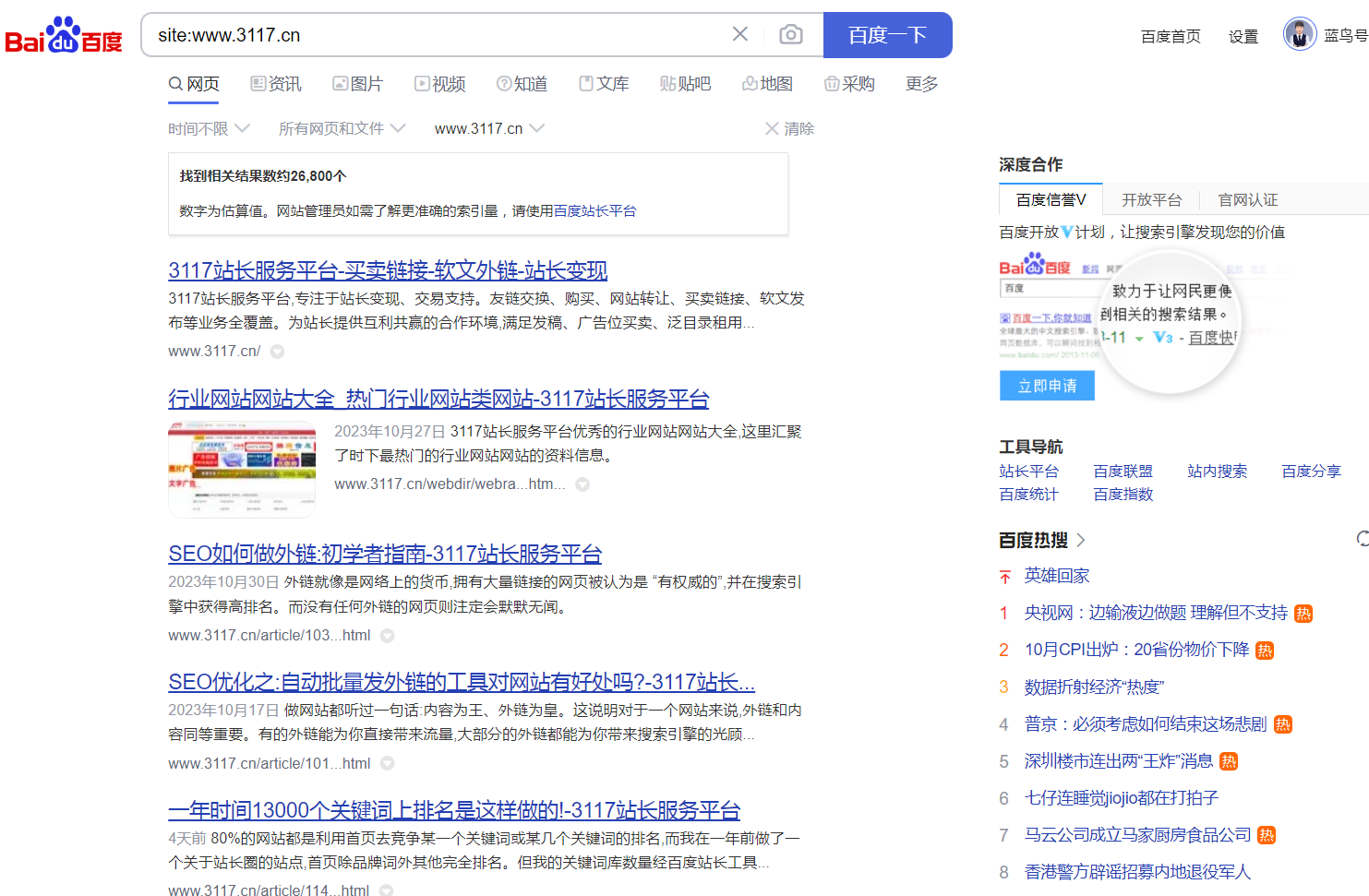
Task: Open 百度统计 tool link
Action: click(1028, 495)
